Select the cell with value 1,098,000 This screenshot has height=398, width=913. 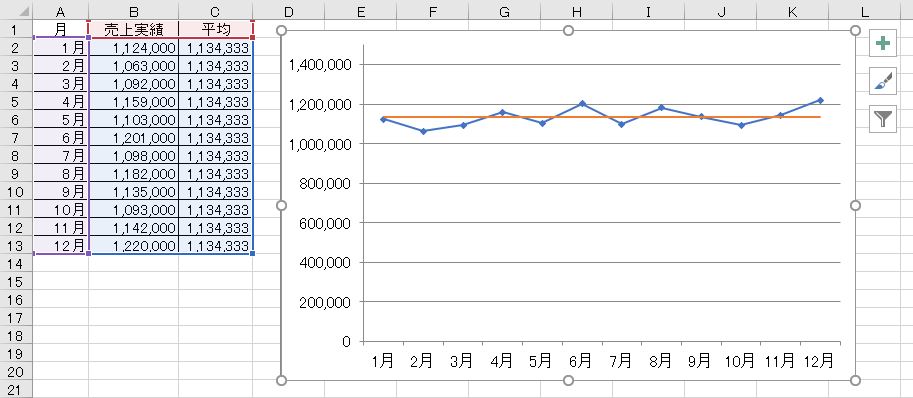click(x=133, y=156)
